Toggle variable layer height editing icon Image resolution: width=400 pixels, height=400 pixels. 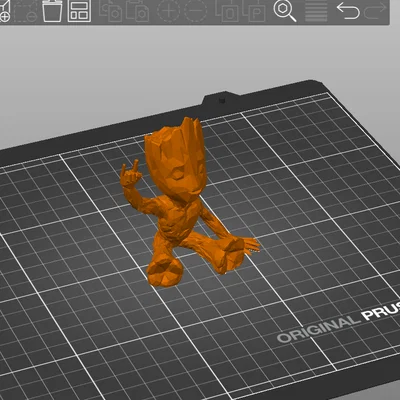pyautogui.click(x=316, y=11)
